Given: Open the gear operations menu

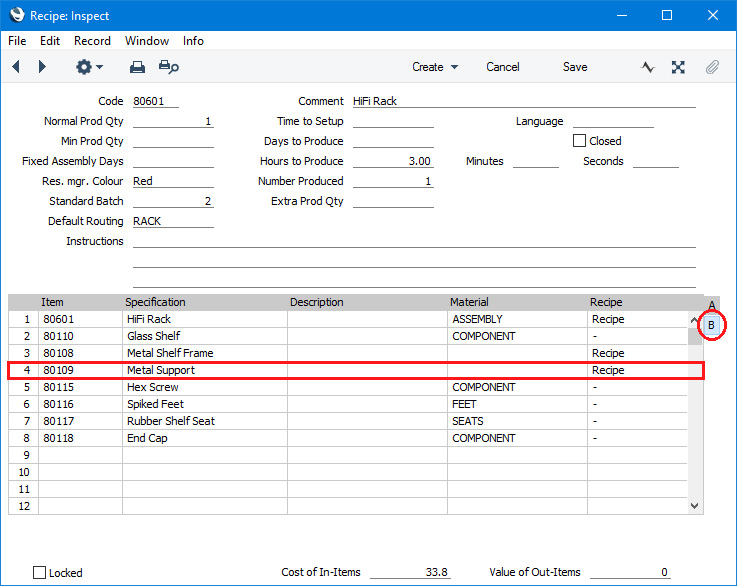Looking at the screenshot, I should (x=88, y=67).
